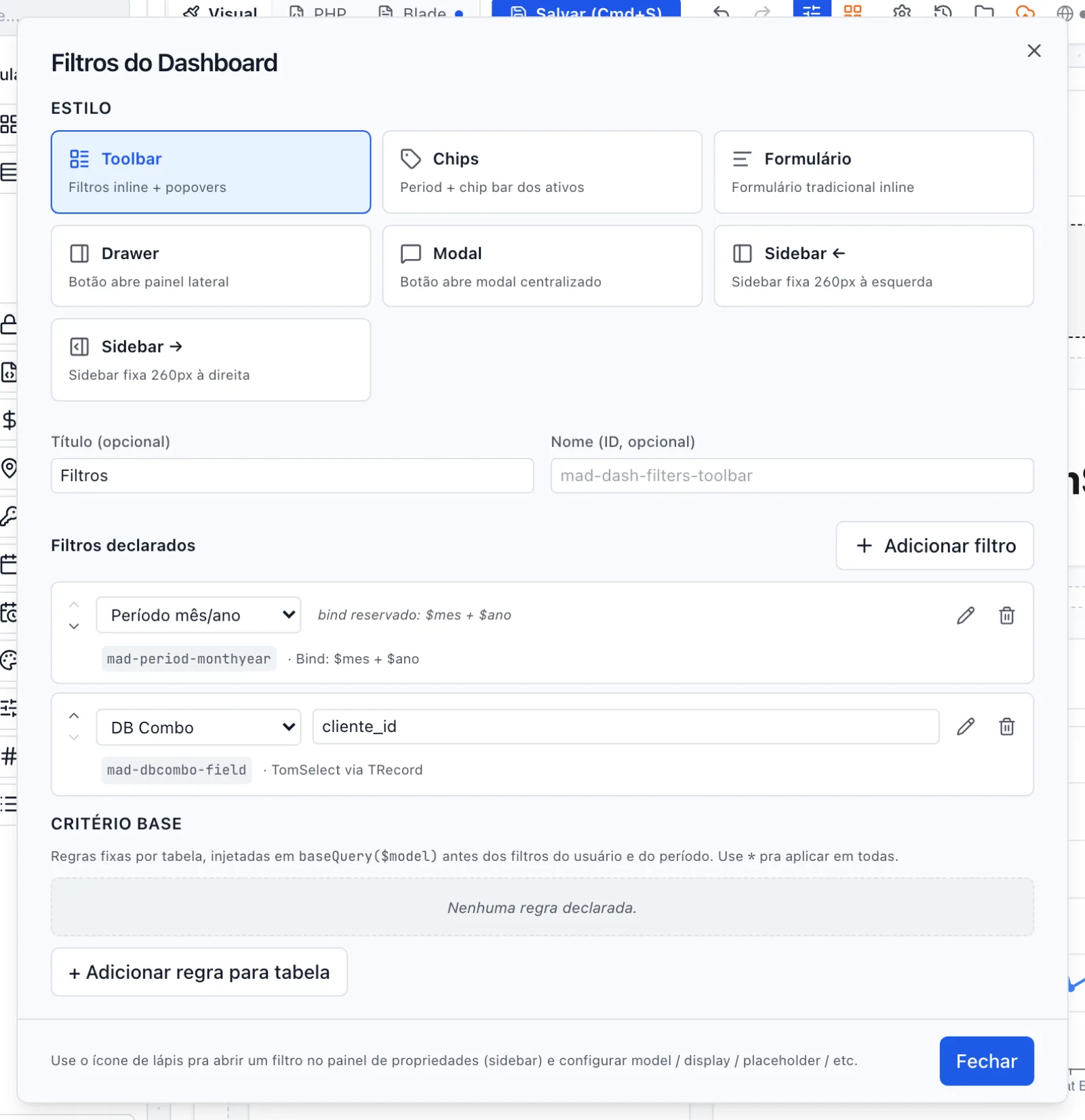
Task: Click the map pin icon in left sidebar
Action: pyautogui.click(x=9, y=468)
